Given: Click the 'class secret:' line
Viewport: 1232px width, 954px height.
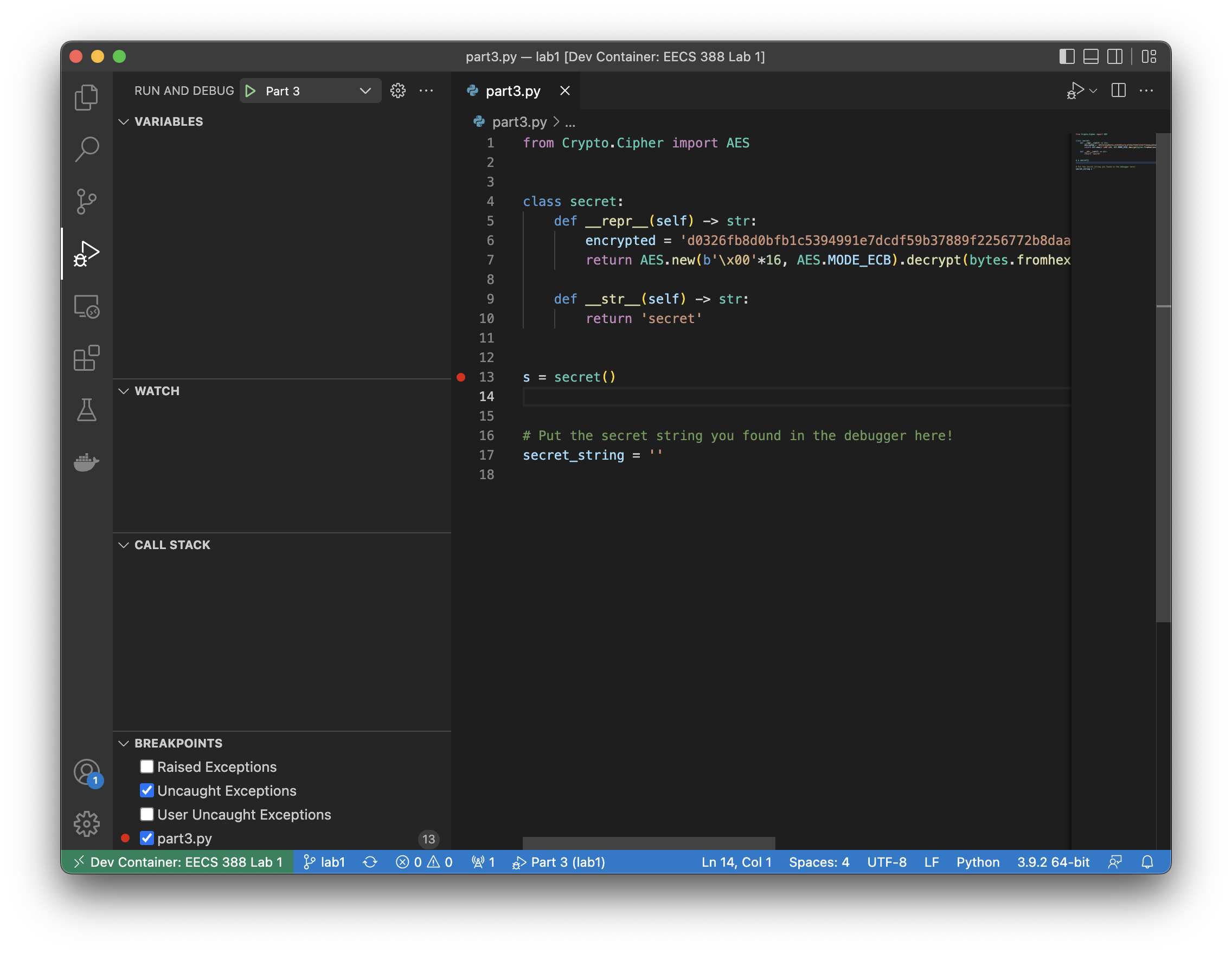Looking at the screenshot, I should 573,202.
